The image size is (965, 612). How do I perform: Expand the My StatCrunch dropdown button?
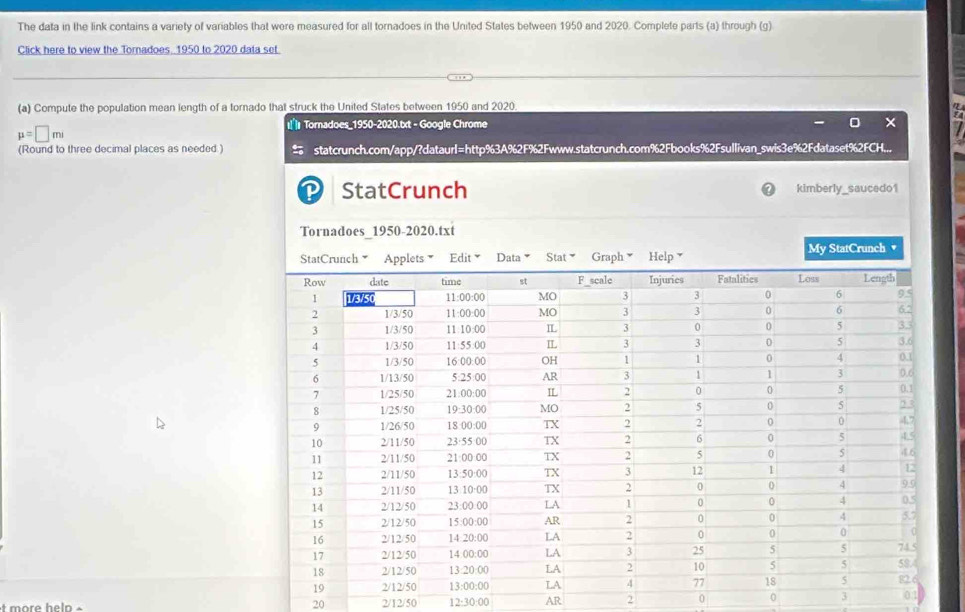[x=853, y=248]
